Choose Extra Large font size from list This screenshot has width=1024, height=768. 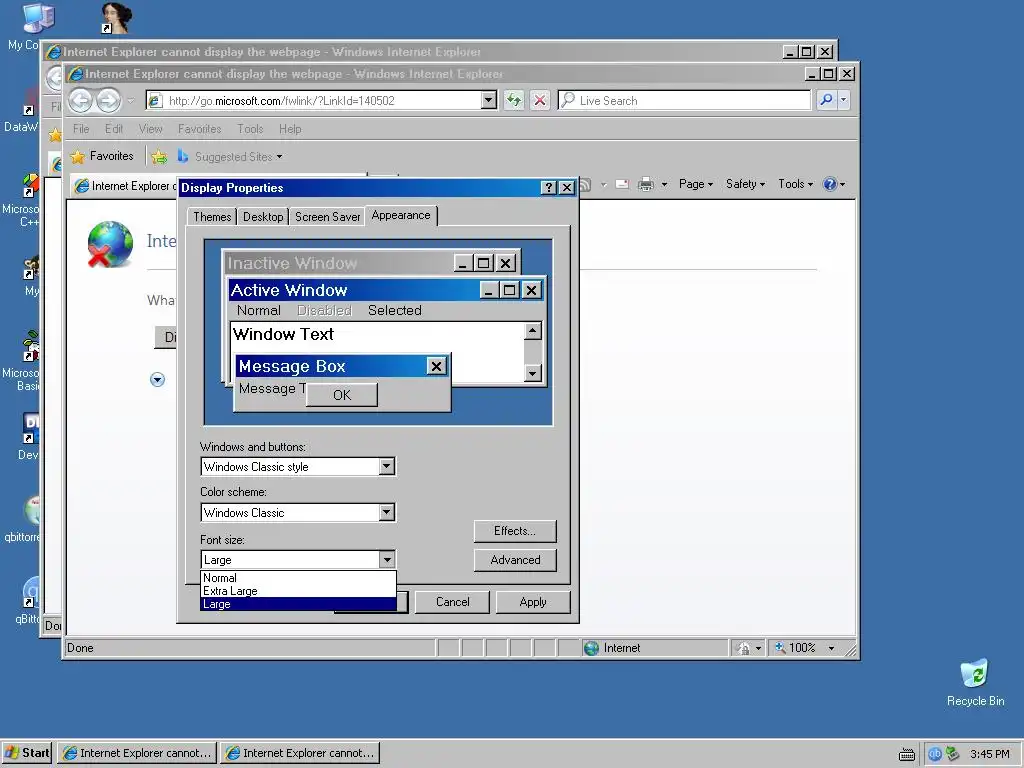click(x=298, y=591)
